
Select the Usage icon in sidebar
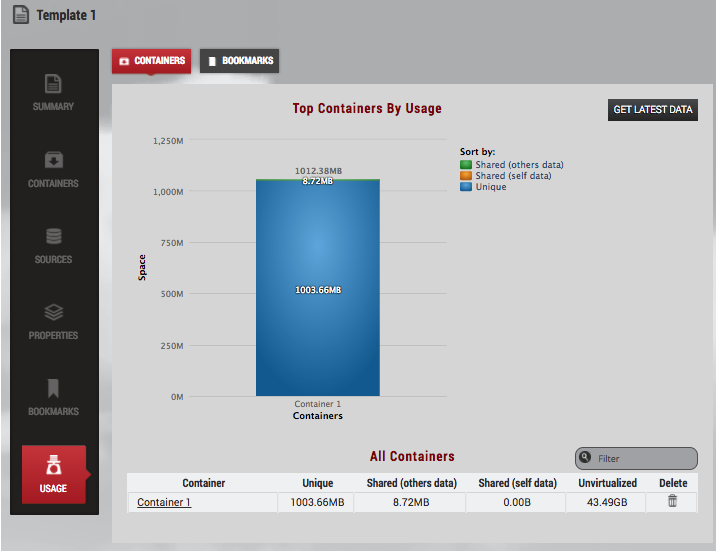[x=53, y=466]
